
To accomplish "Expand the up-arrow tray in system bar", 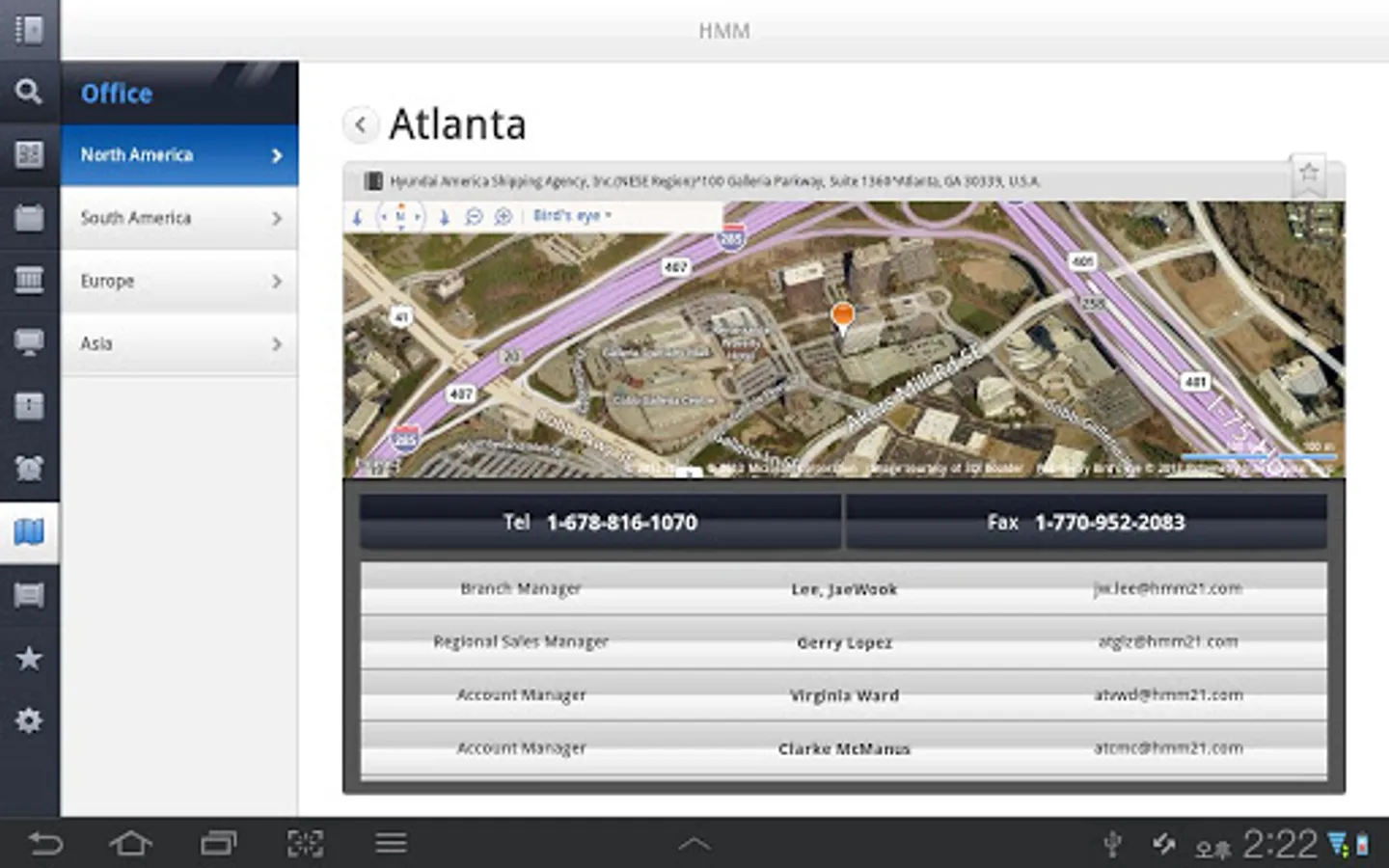I will [694, 844].
